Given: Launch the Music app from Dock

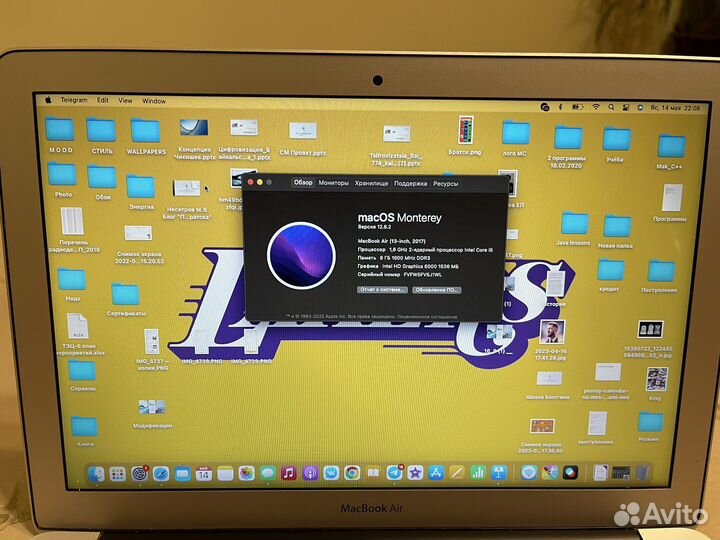Looking at the screenshot, I should point(289,473).
